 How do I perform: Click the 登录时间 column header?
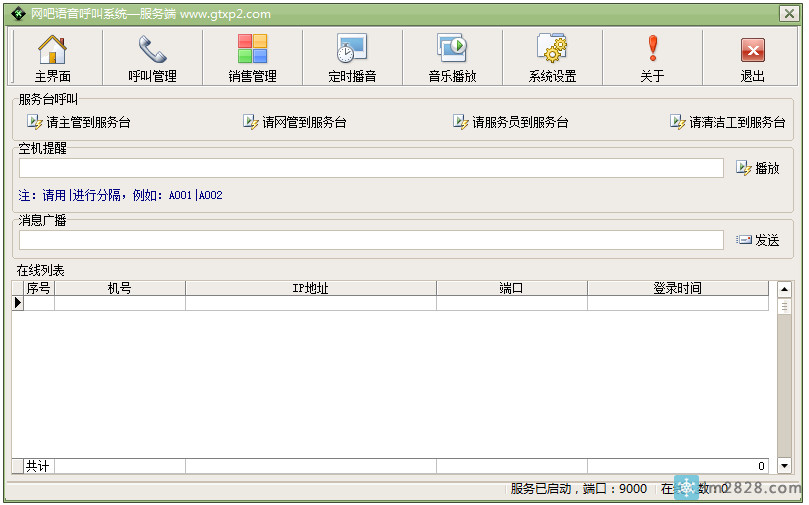677,288
